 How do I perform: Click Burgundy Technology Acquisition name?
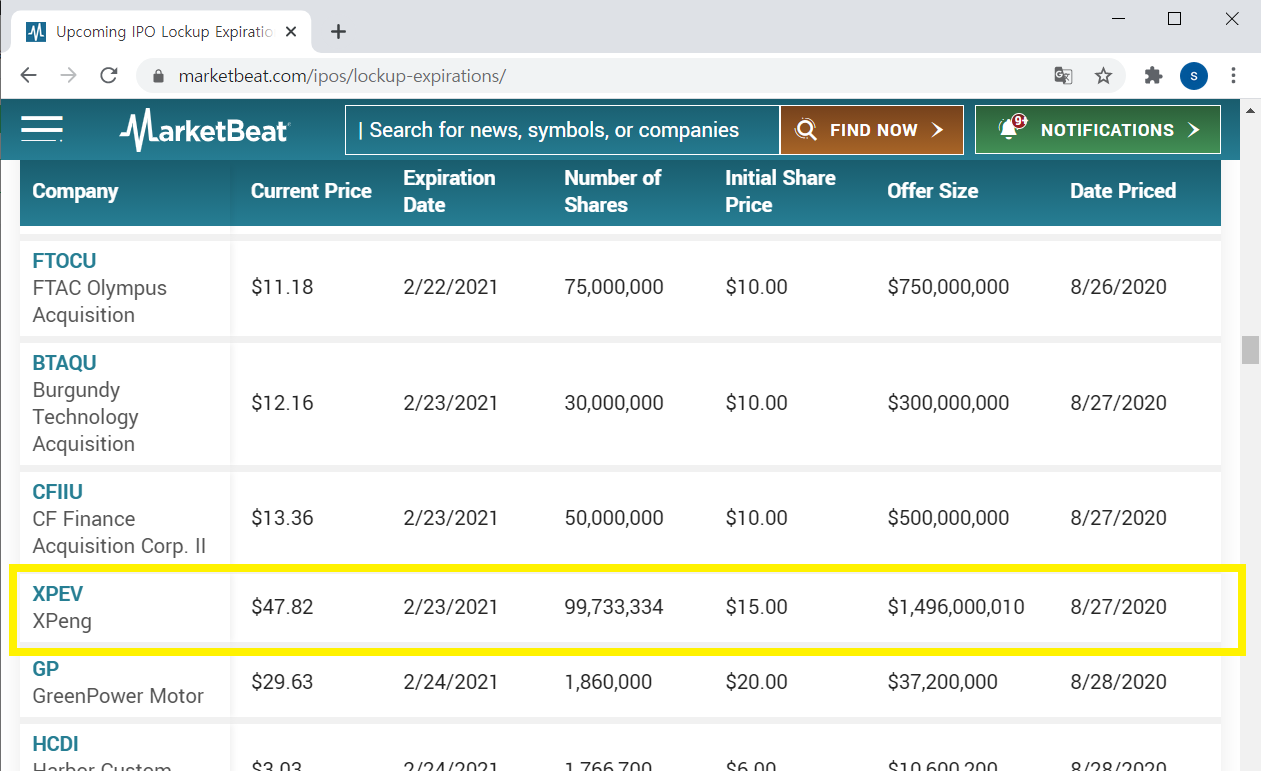[x=85, y=417]
